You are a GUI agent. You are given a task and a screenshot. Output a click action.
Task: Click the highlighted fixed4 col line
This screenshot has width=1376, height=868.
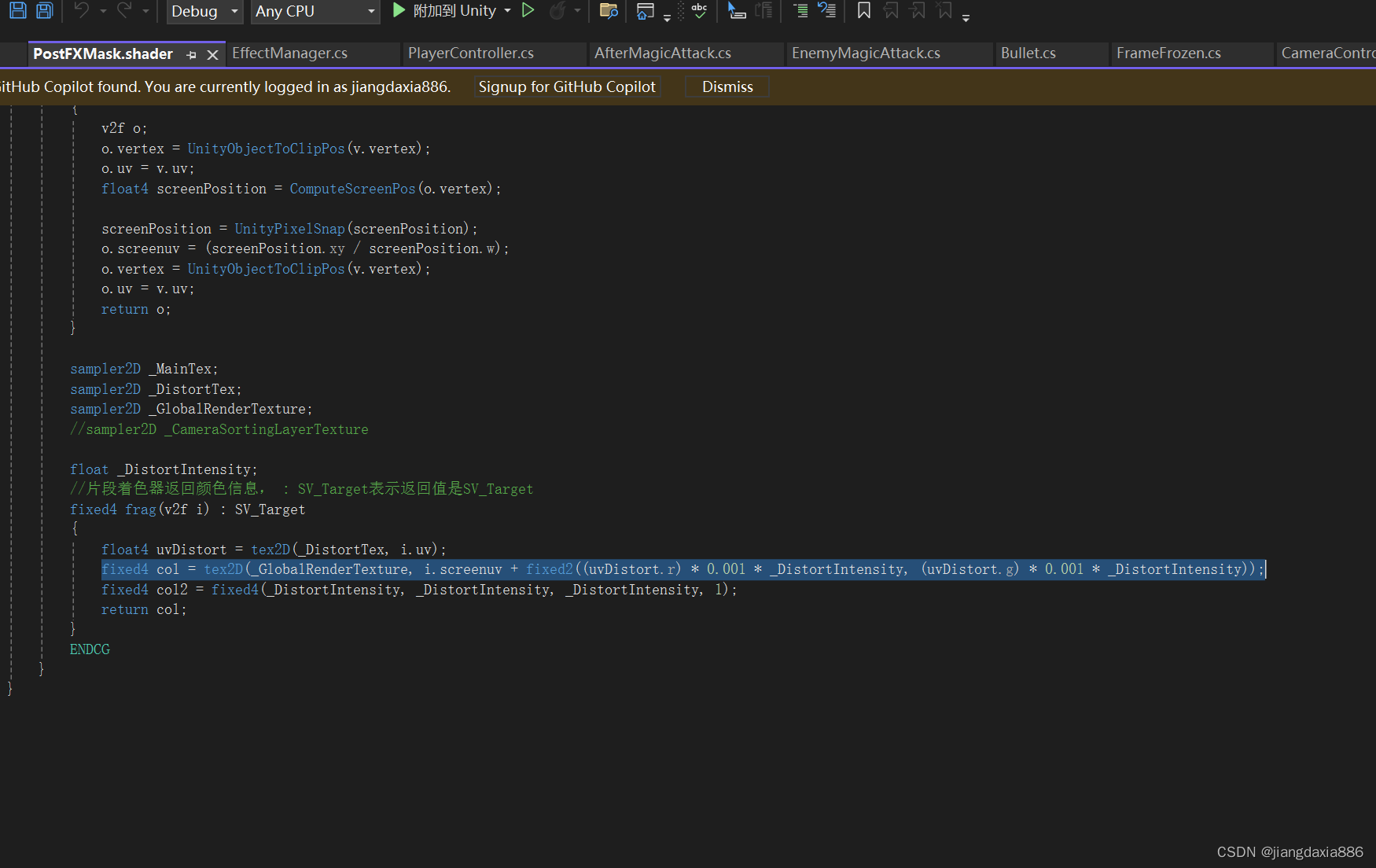pos(682,569)
